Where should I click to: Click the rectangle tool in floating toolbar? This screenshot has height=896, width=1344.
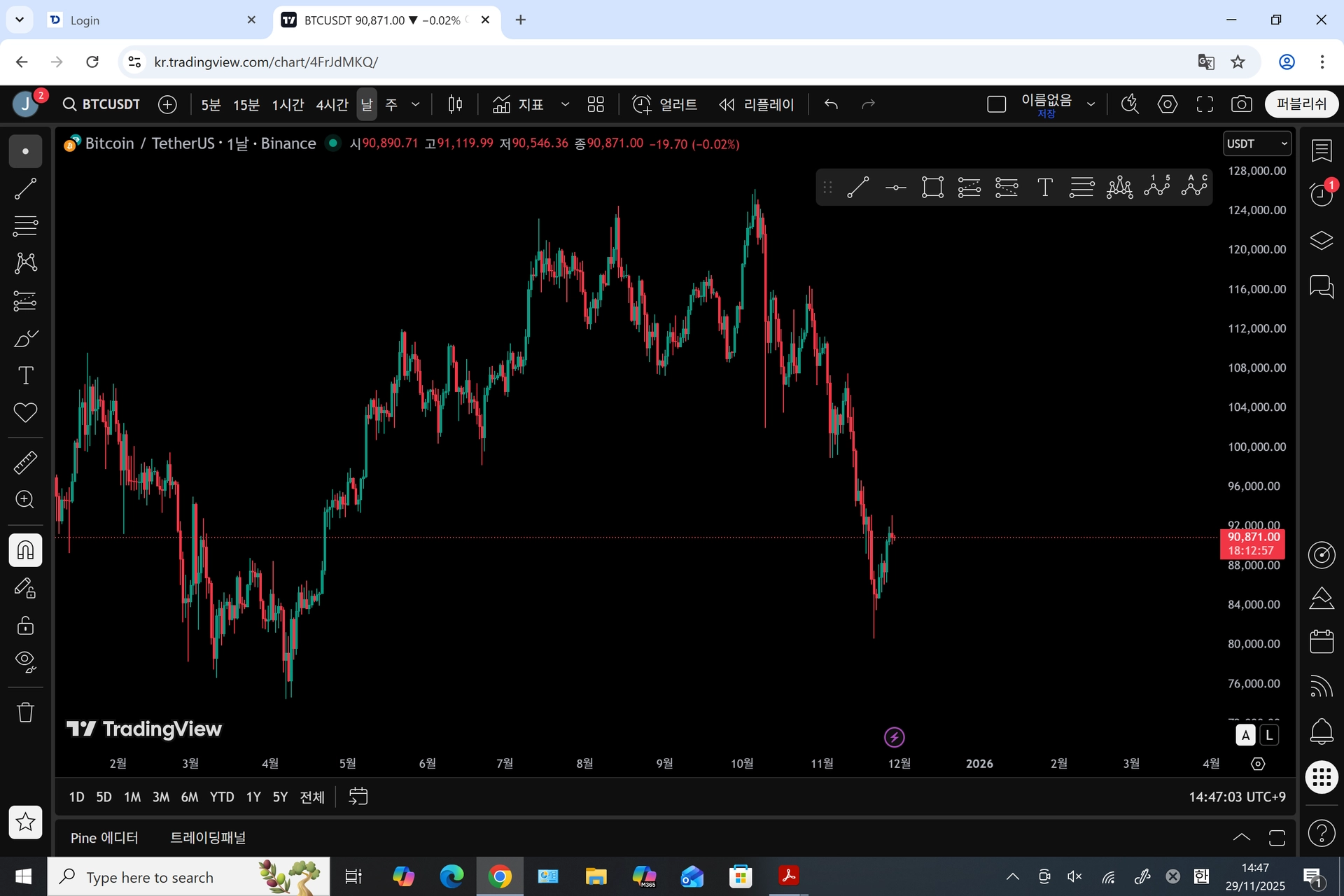(x=932, y=188)
